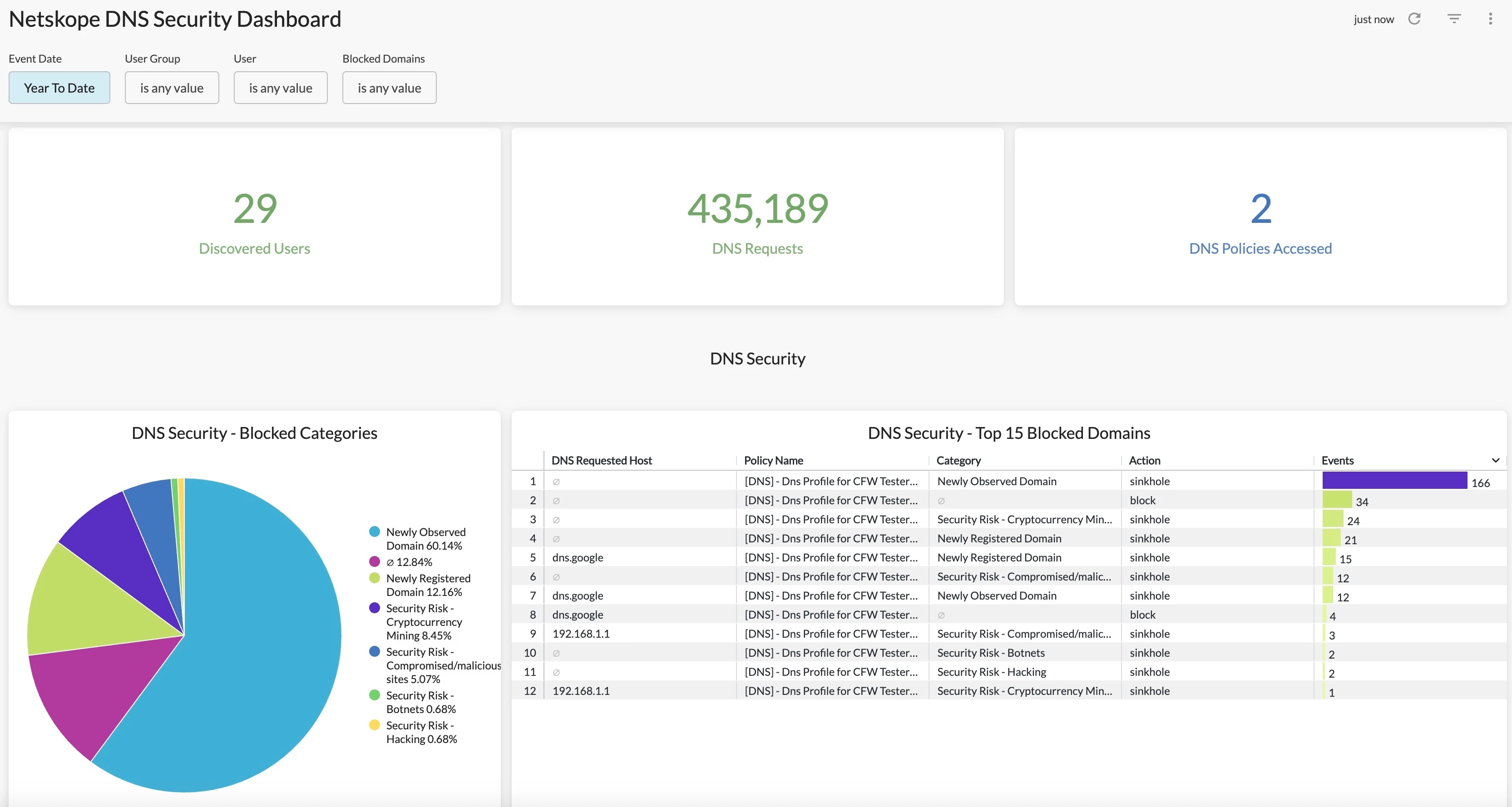Select '192.168.1.1' host in row 12

[581, 691]
